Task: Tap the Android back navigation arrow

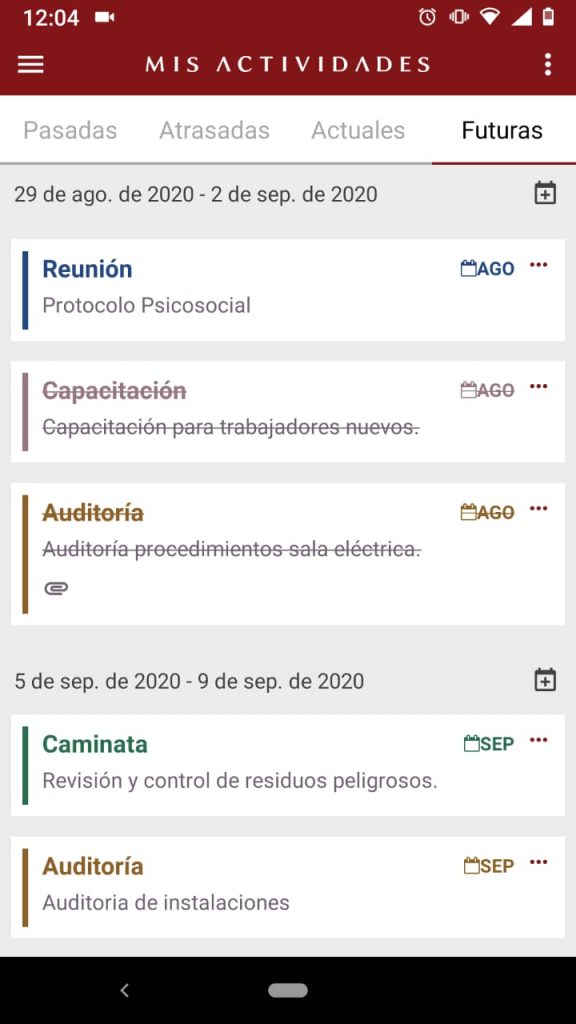Action: pos(125,991)
